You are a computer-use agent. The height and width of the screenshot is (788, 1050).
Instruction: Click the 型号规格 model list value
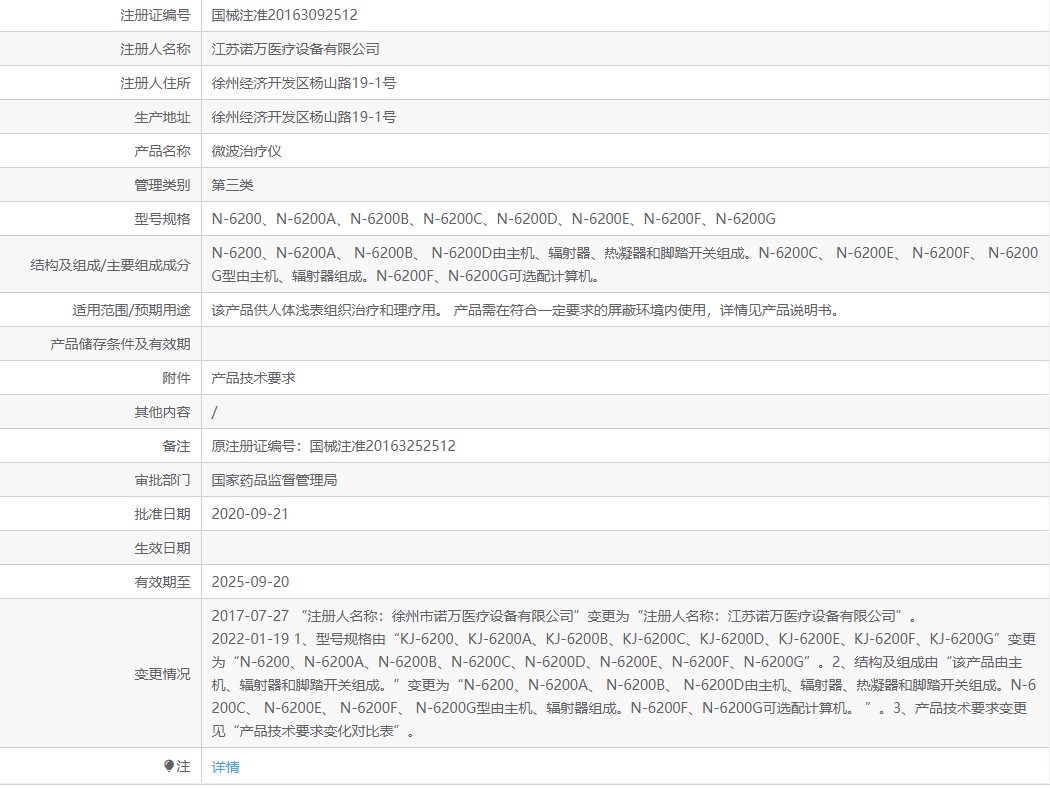click(x=494, y=219)
